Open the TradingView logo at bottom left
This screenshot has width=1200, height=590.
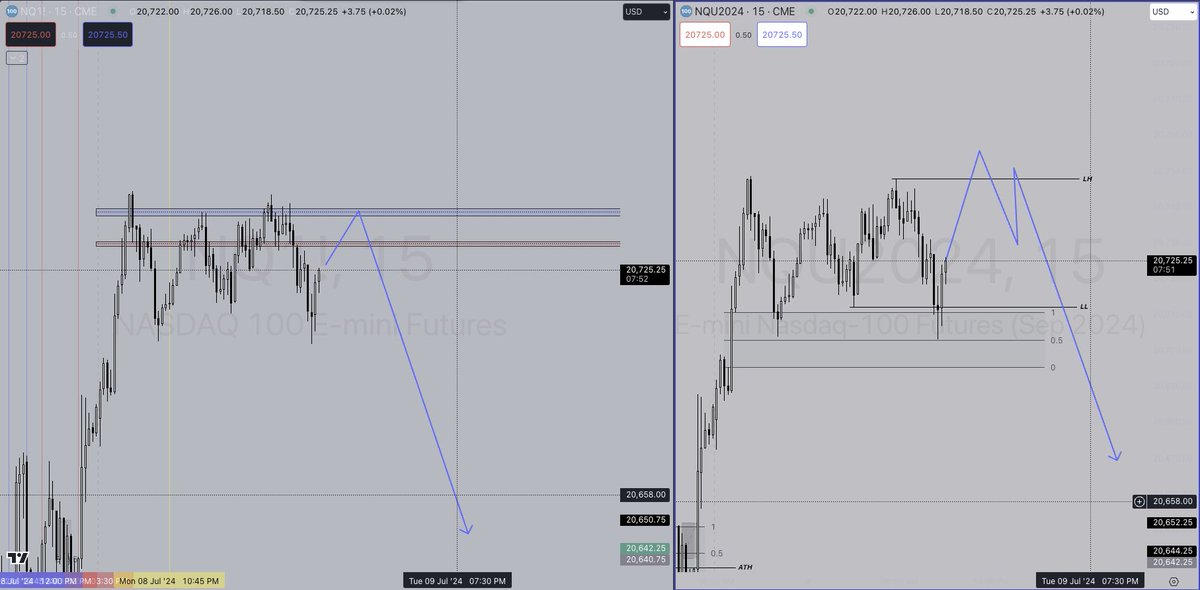(17, 560)
